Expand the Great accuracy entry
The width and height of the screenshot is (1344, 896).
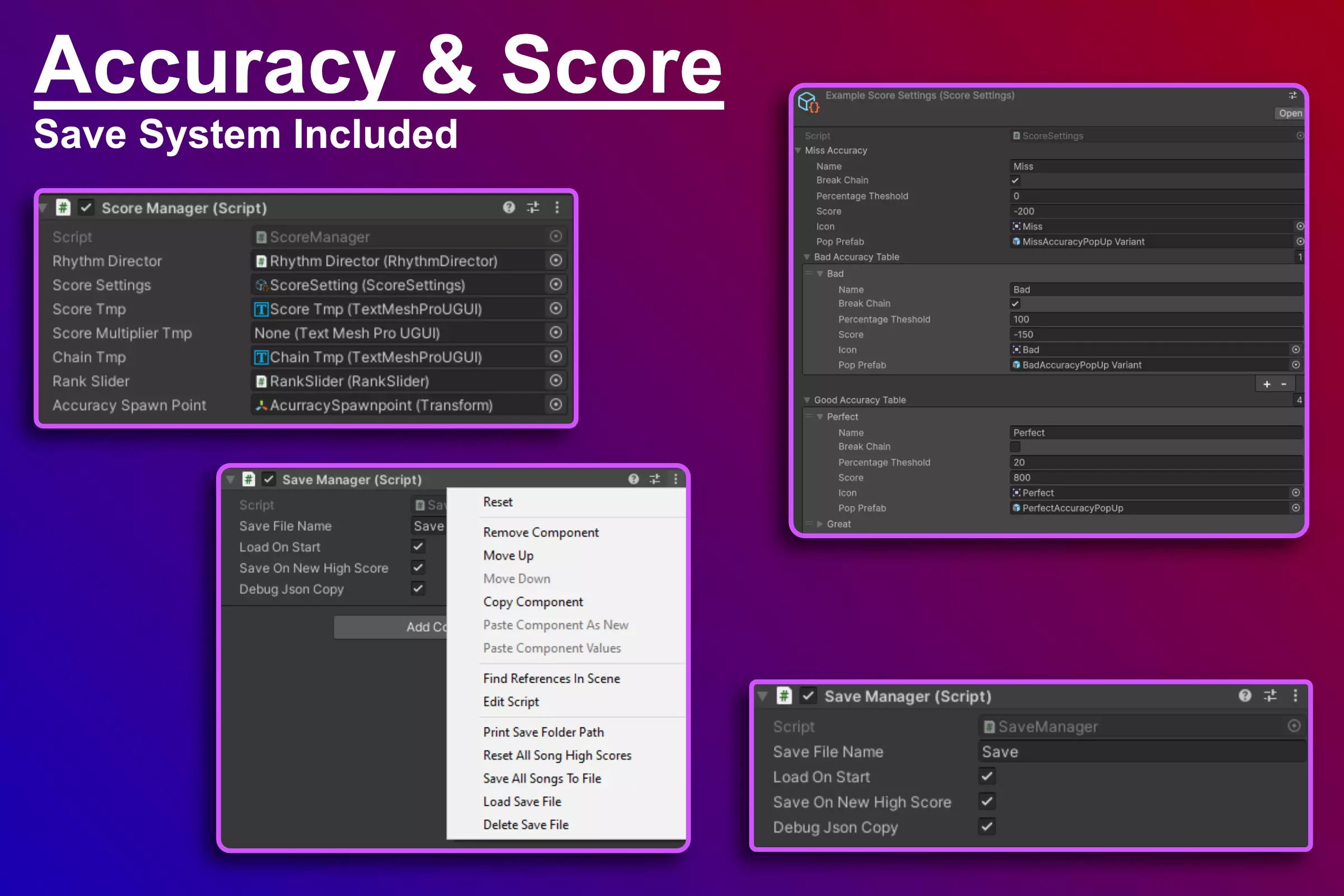click(820, 524)
